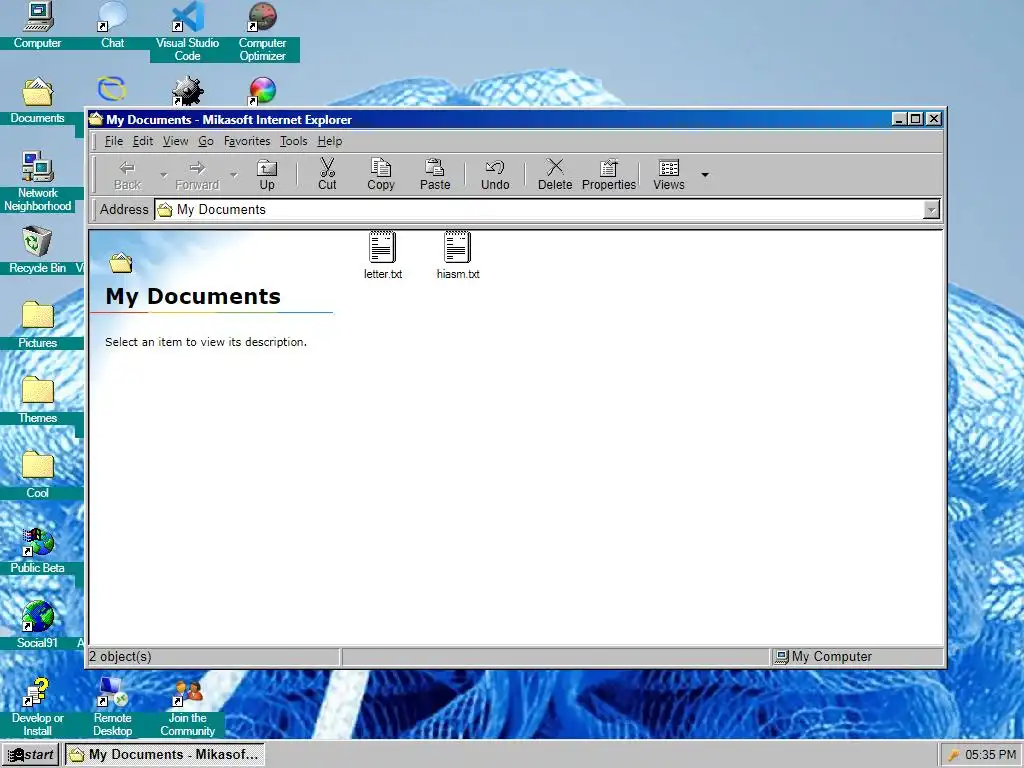Select the multicolor wheel desktop icon
The width and height of the screenshot is (1024, 768).
point(263,91)
